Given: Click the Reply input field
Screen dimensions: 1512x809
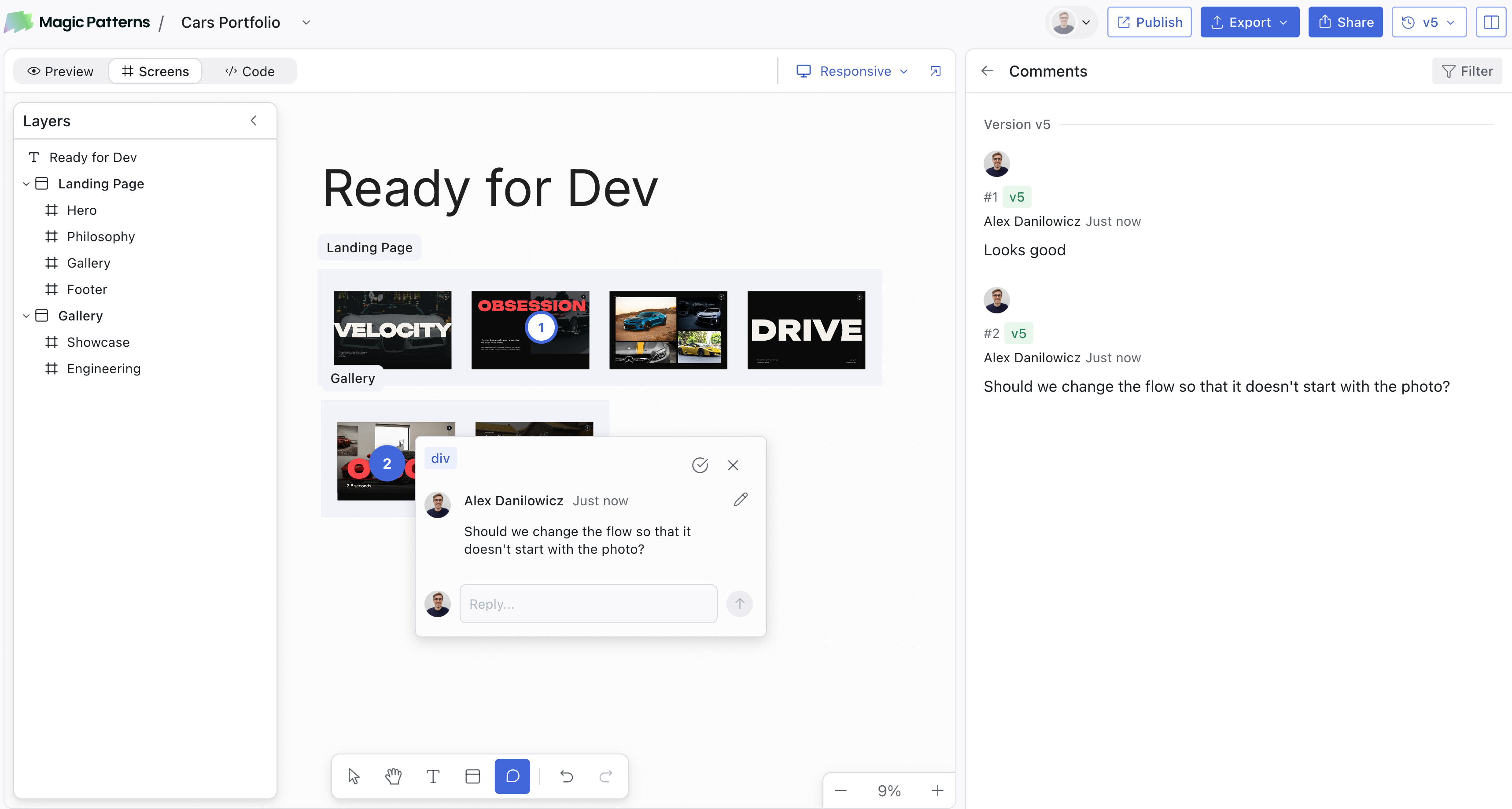Looking at the screenshot, I should click(x=588, y=604).
